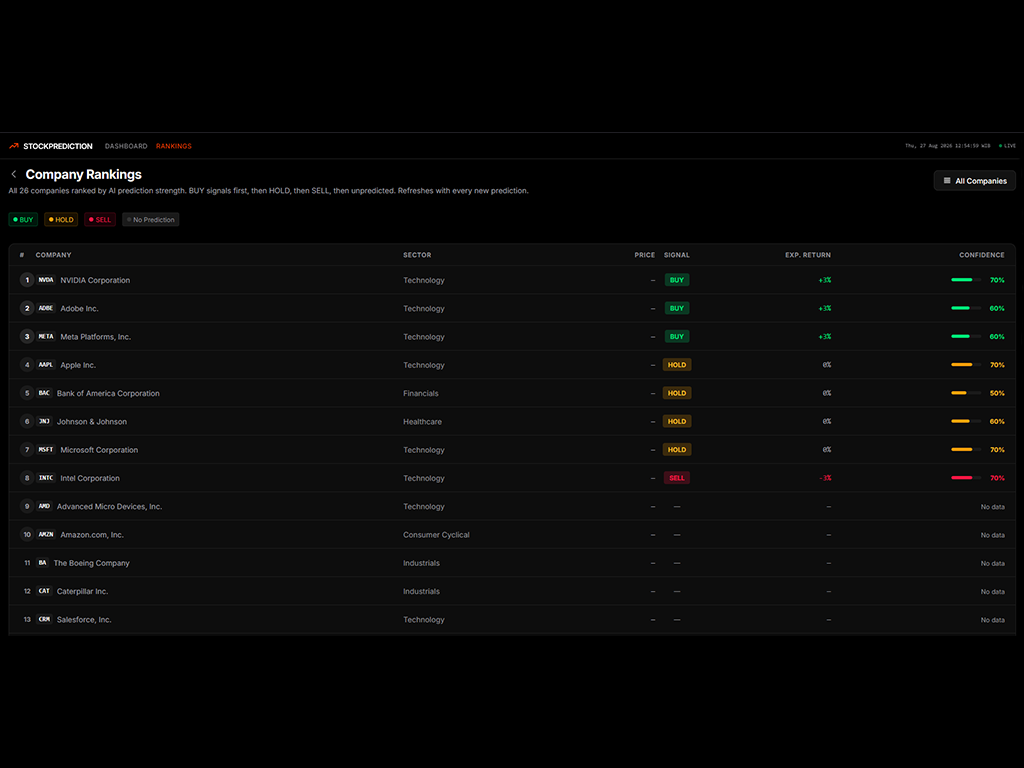Click the JNJ ticker badge
The height and width of the screenshot is (768, 1024).
(x=44, y=422)
